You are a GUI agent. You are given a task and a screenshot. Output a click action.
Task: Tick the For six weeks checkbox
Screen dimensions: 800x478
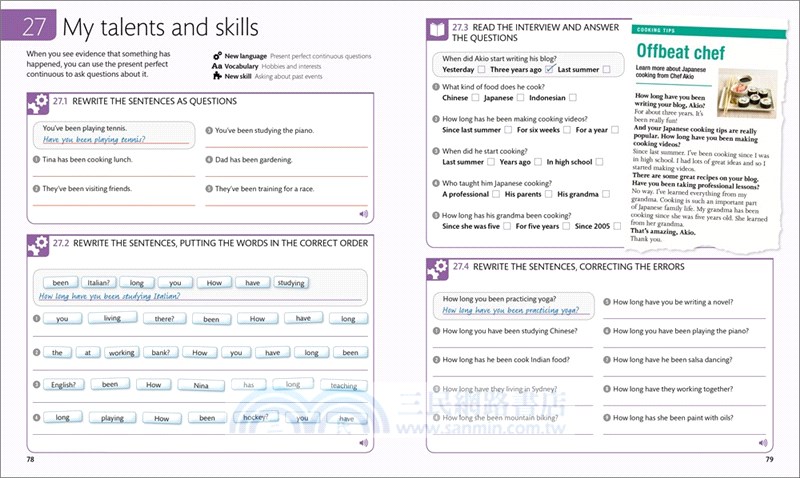(x=567, y=130)
